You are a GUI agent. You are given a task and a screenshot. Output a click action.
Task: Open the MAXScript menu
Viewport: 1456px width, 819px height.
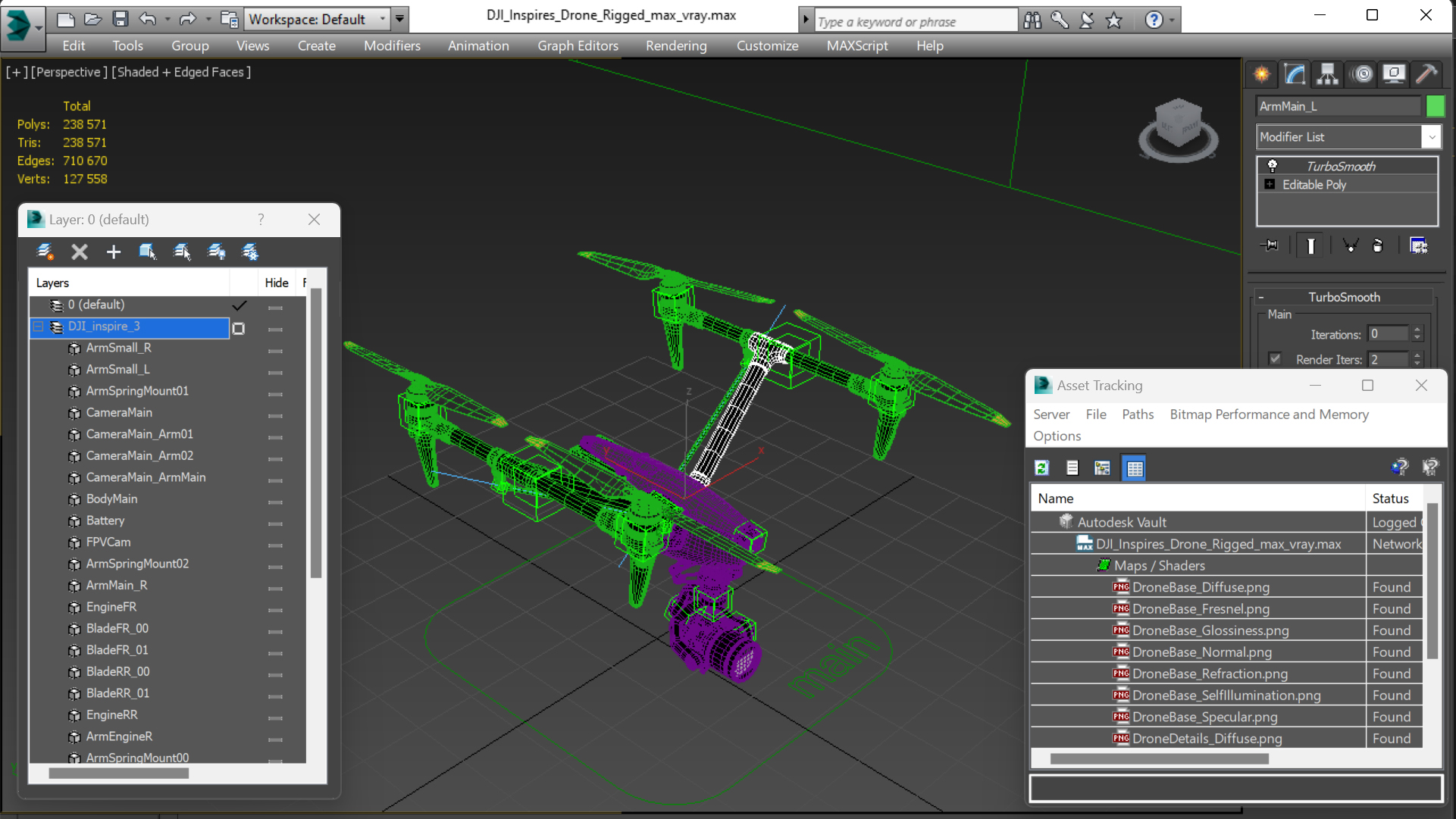tap(857, 45)
